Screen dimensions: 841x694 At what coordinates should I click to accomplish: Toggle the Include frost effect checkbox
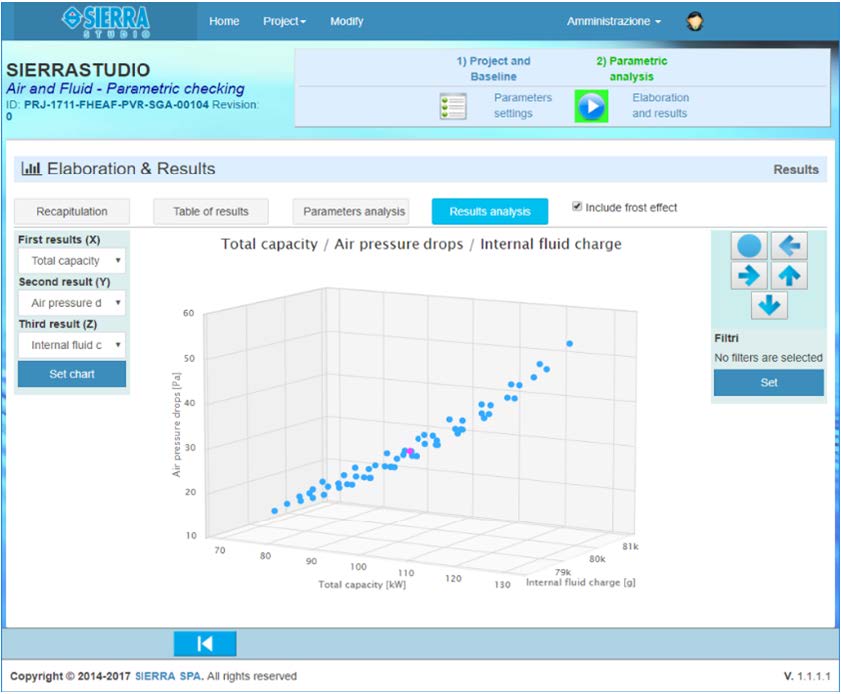[577, 206]
